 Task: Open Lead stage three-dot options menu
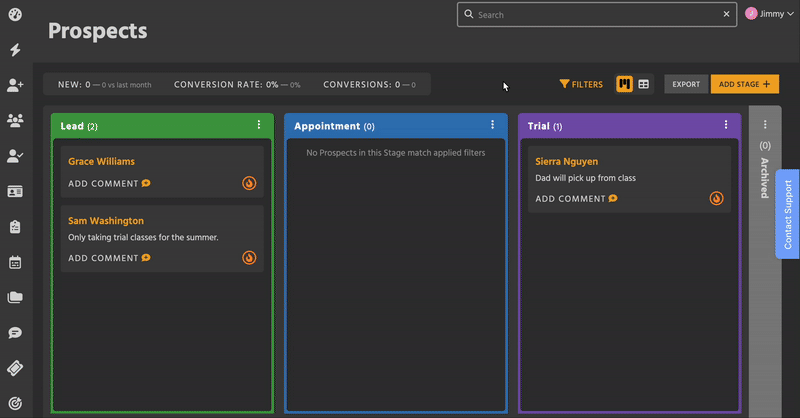pos(259,125)
